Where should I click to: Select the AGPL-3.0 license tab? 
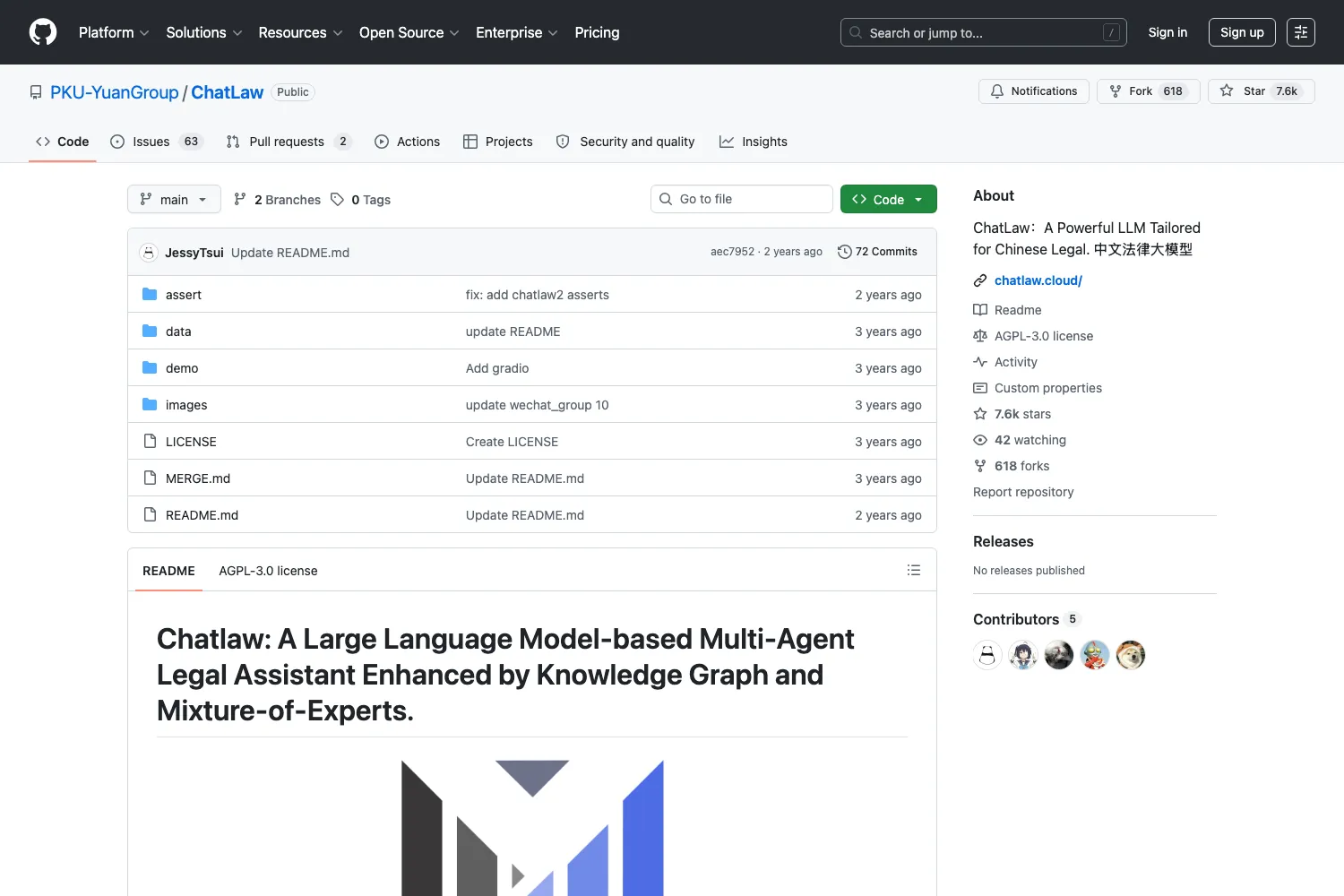(x=268, y=571)
